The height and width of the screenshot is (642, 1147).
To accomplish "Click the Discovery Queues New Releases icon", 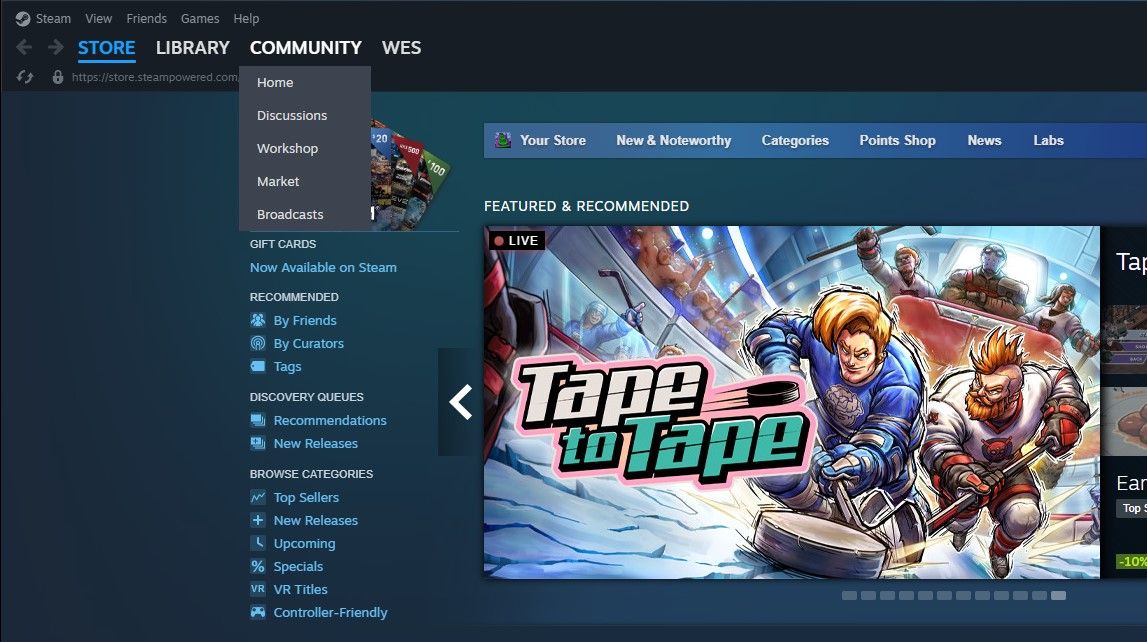I will tap(257, 443).
